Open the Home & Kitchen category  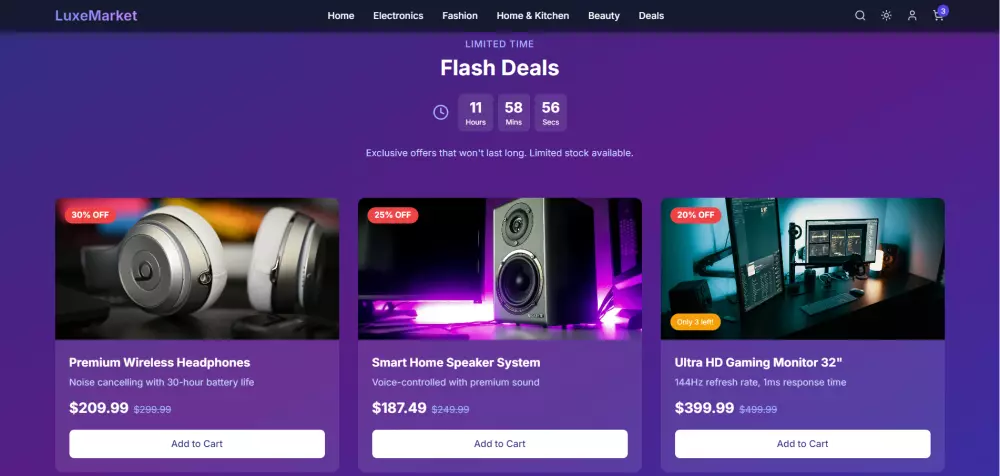533,16
